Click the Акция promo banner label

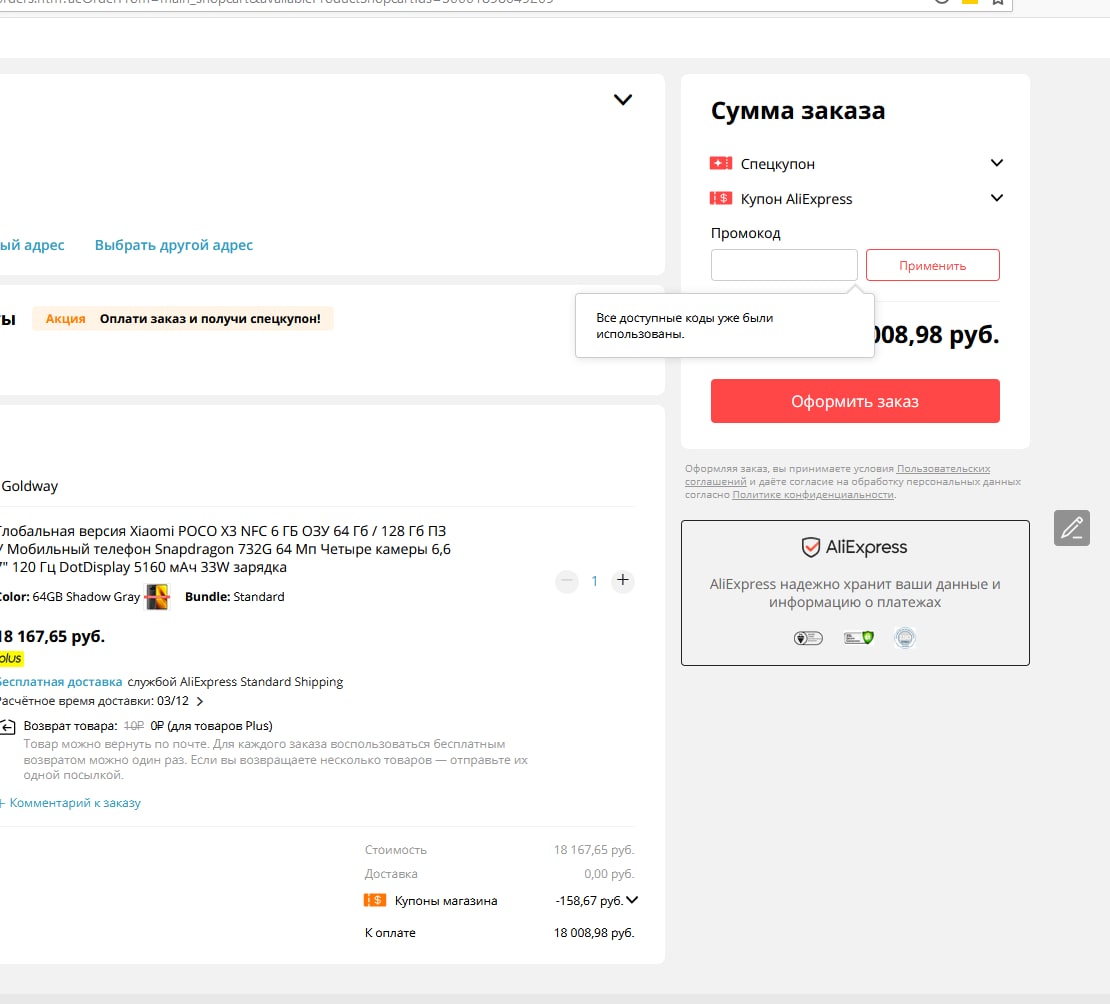65,319
